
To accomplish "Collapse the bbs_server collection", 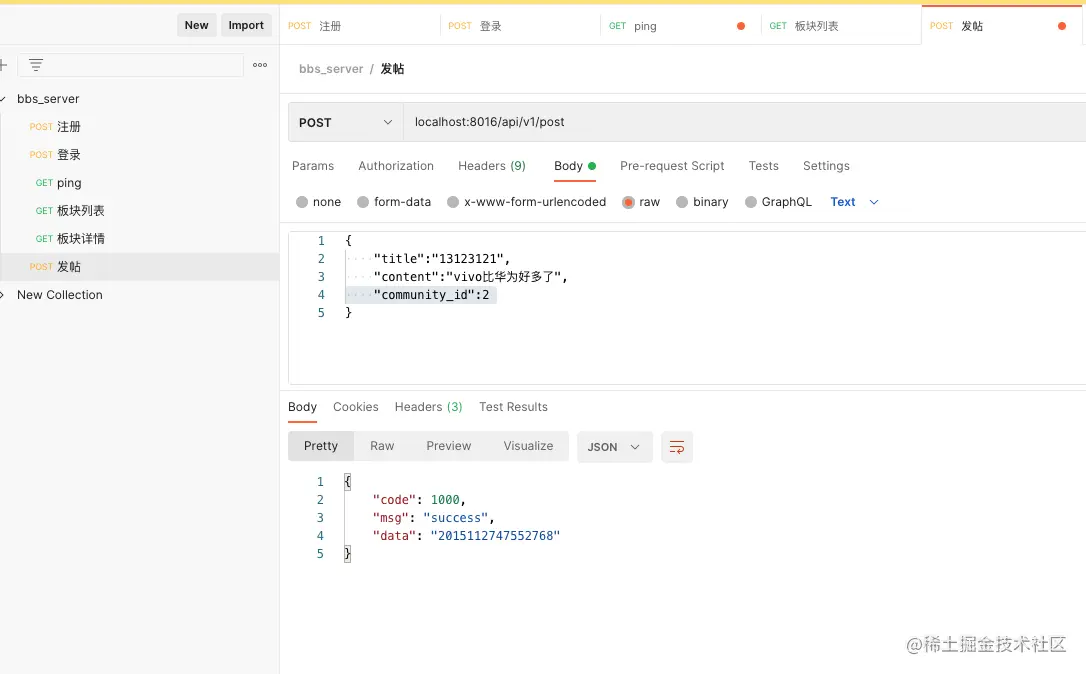I will (x=3, y=99).
